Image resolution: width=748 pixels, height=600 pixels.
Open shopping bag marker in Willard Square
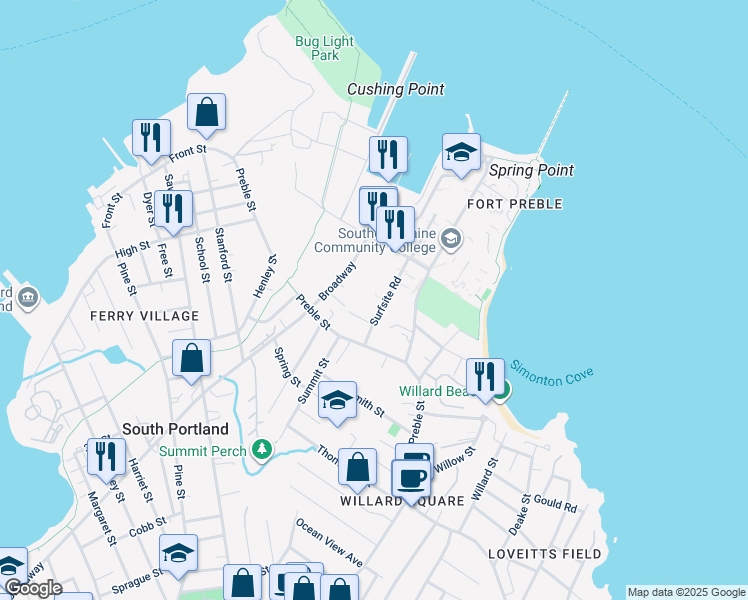pyautogui.click(x=357, y=468)
